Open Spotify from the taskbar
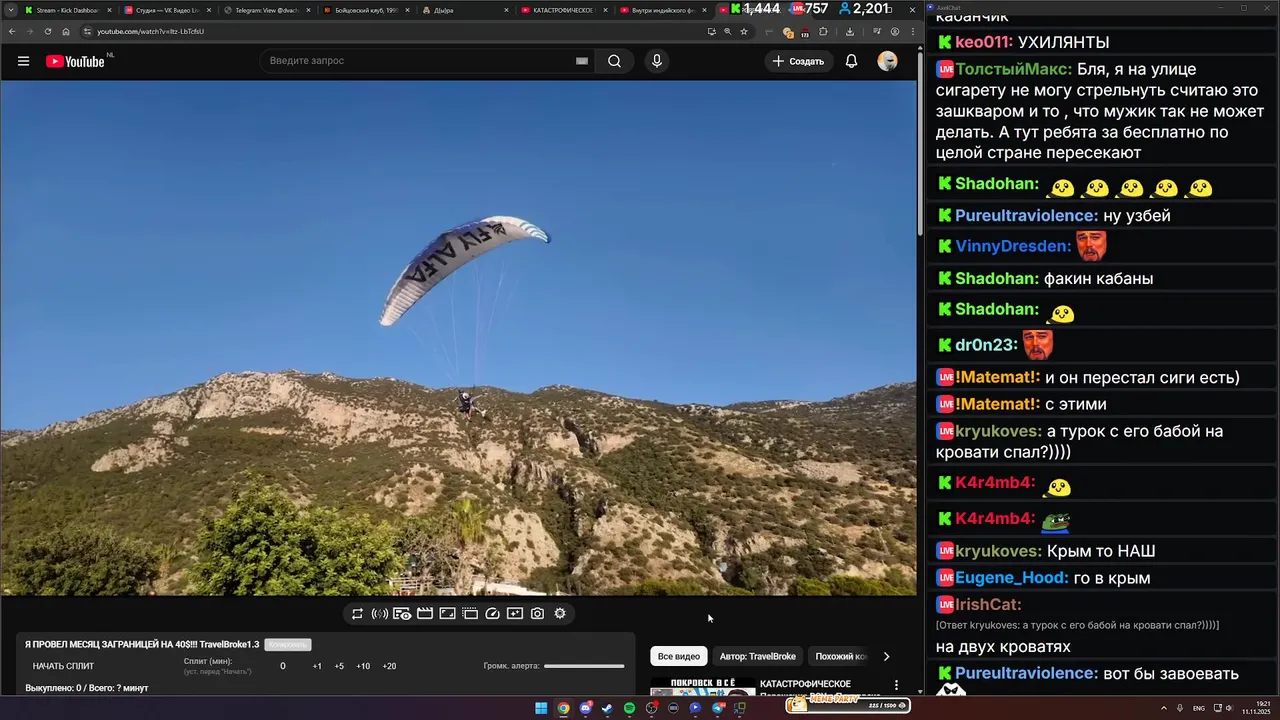 coord(629,708)
